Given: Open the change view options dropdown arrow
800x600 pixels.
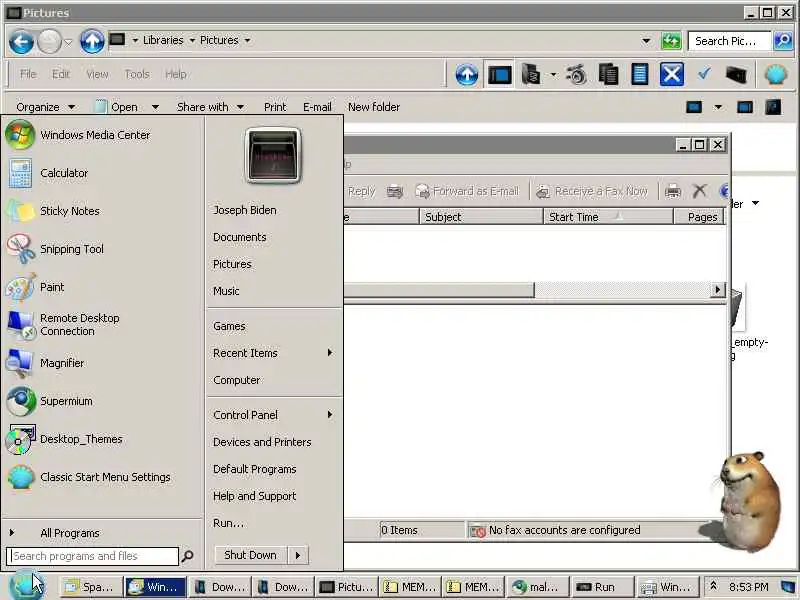Looking at the screenshot, I should point(718,107).
